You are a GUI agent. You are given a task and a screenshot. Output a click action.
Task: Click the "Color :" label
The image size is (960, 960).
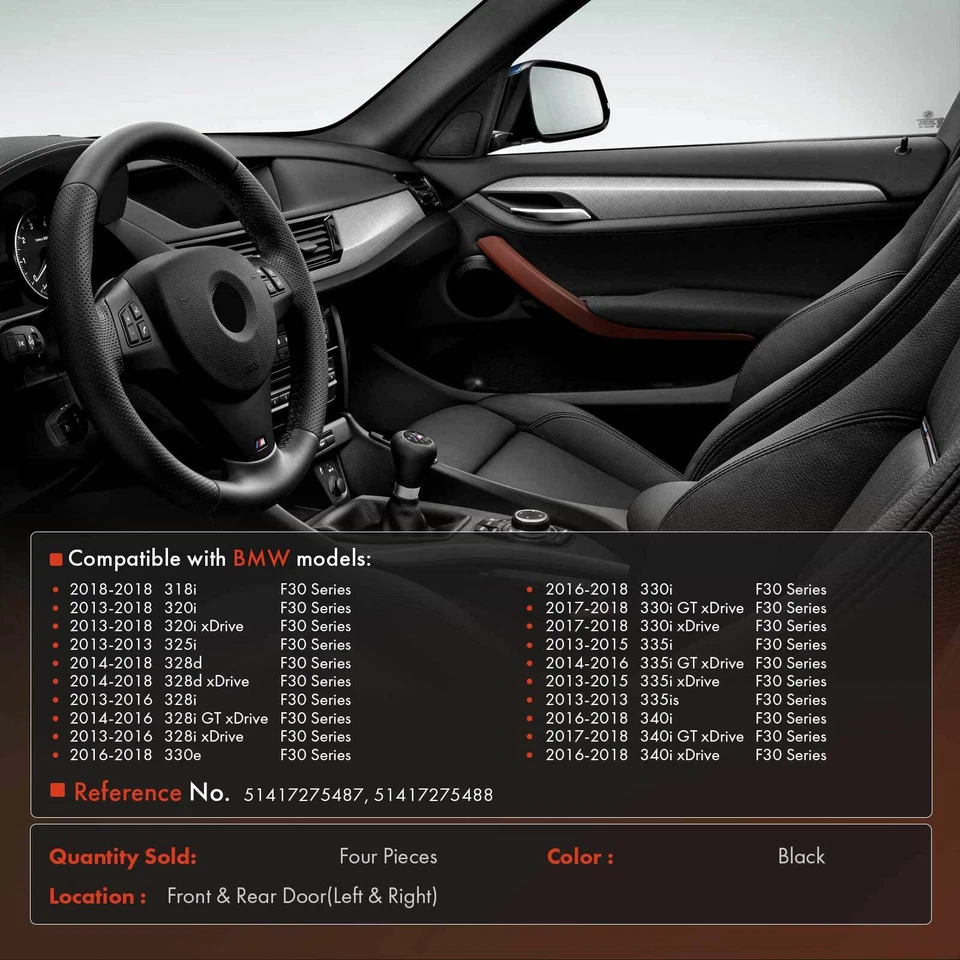580,857
